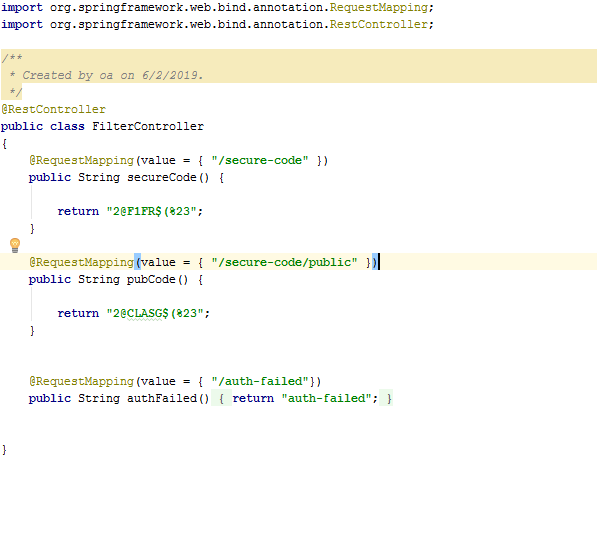Click the @RequestMapping annotation above secureCode
The image size is (597, 543).
point(81,160)
